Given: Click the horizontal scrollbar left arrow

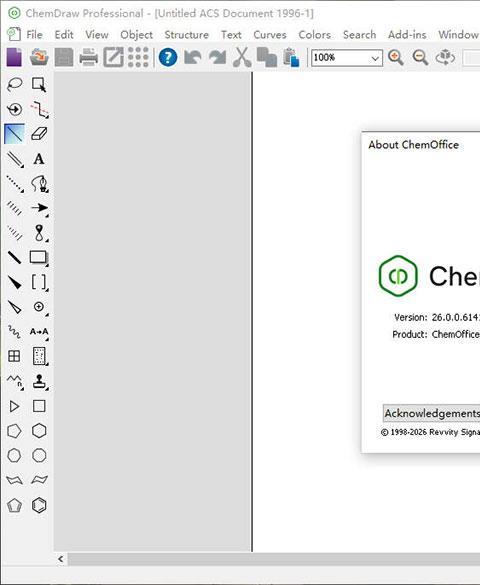Looking at the screenshot, I should click(x=61, y=559).
